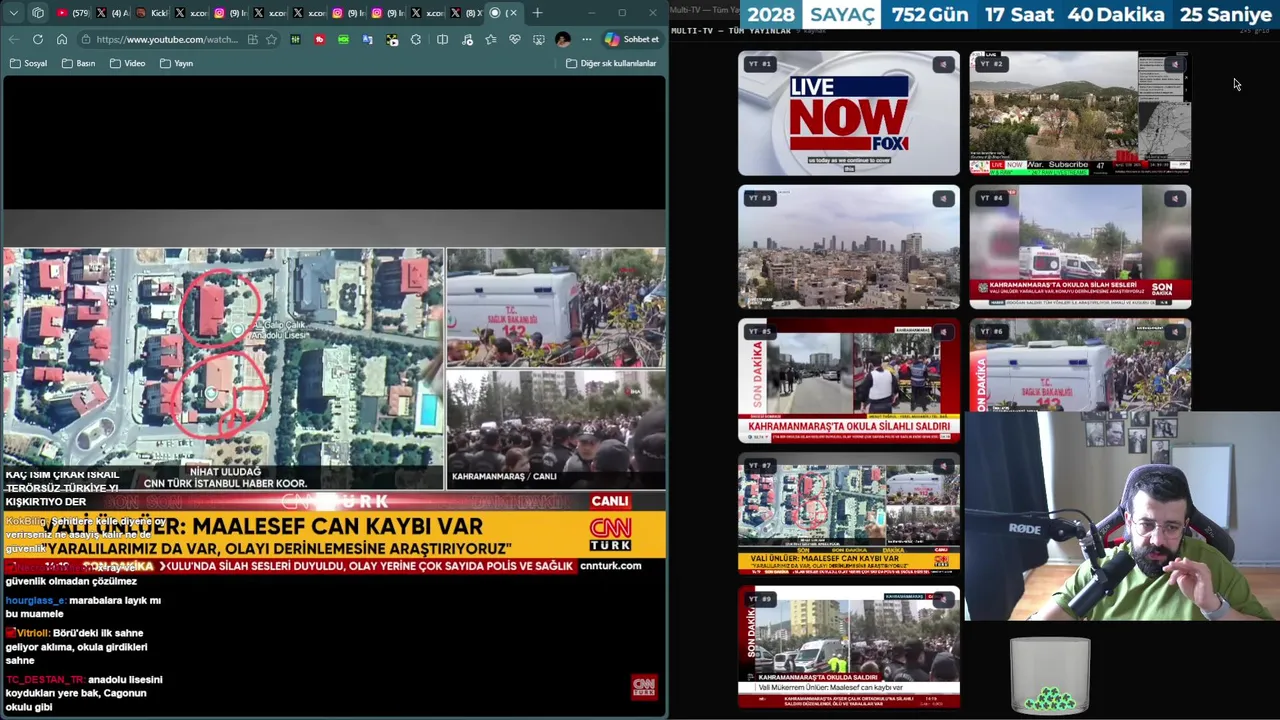Viewport: 1280px width, 720px height.
Task: Click the SAYAÇ counter label
Action: [842, 15]
